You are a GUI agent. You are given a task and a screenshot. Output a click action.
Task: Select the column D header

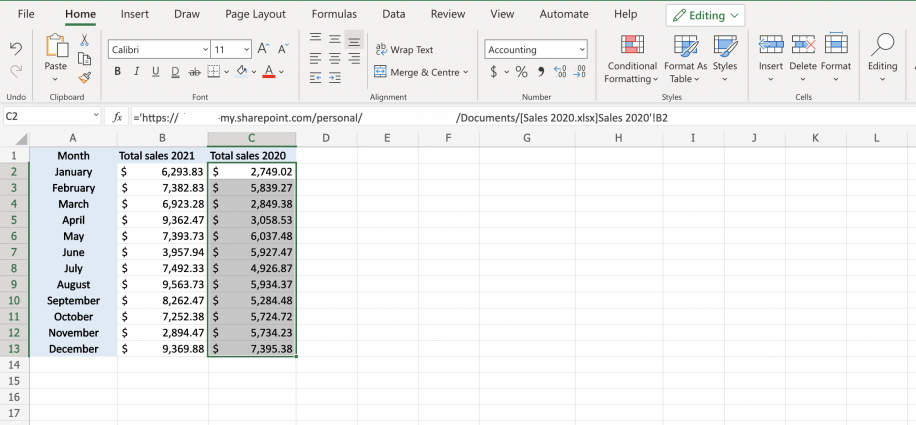(x=326, y=138)
